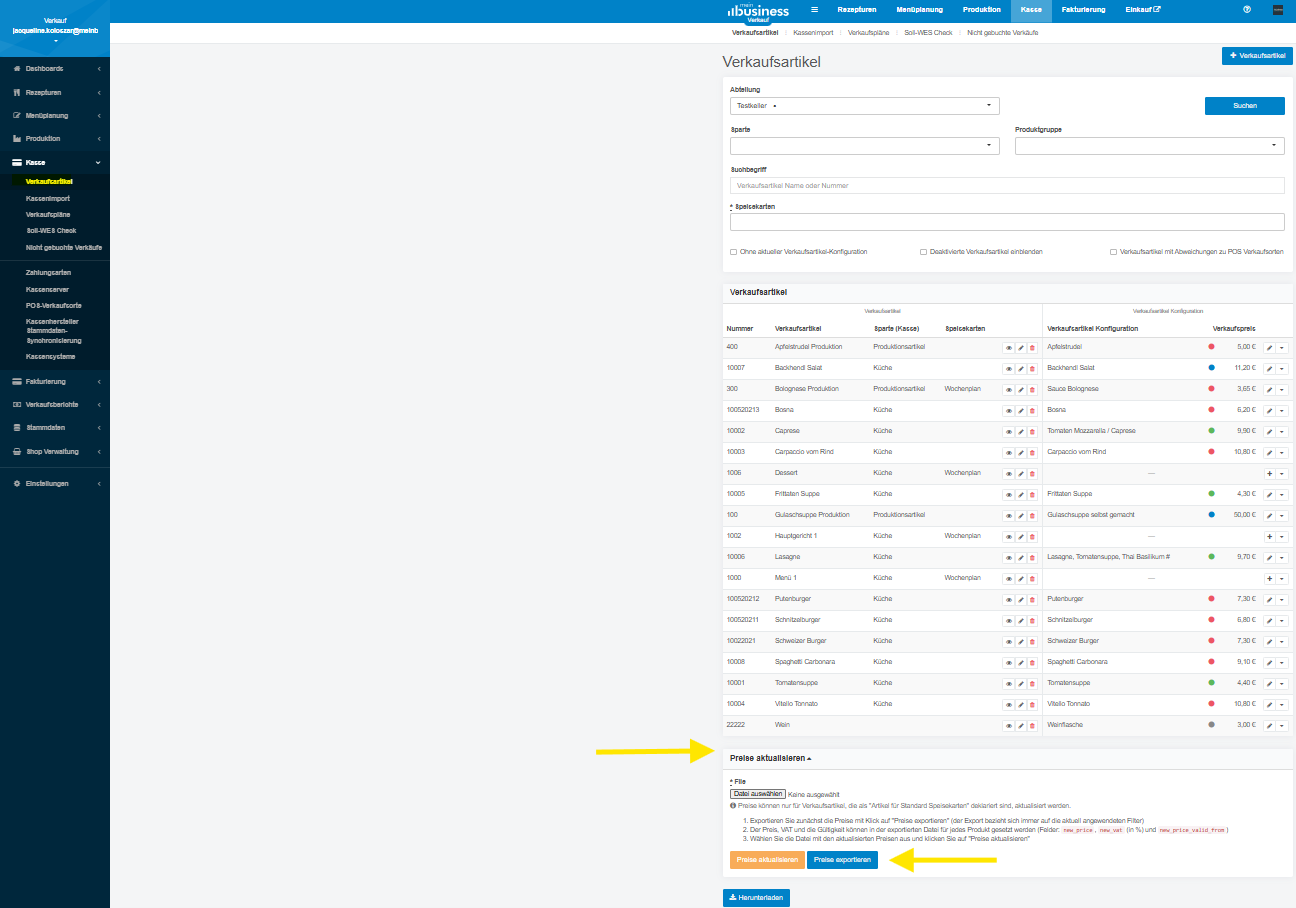The image size is (1296, 908).
Task: Open the help question mark icon
Action: pos(1247,10)
